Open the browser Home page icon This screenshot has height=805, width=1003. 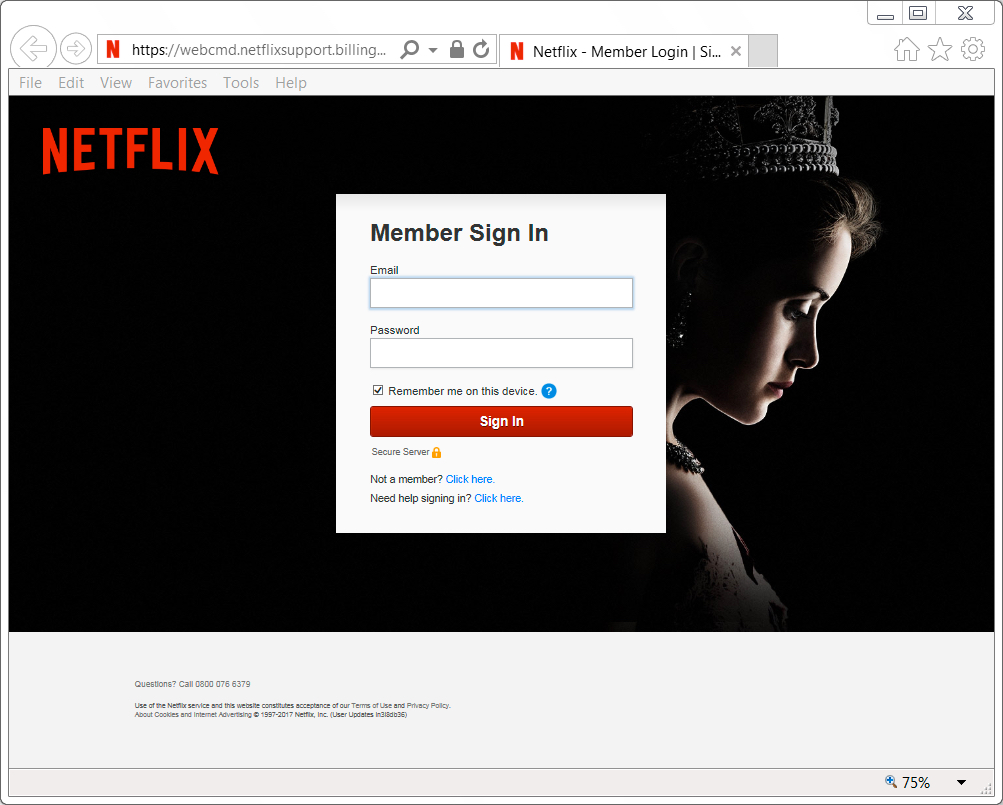click(906, 49)
